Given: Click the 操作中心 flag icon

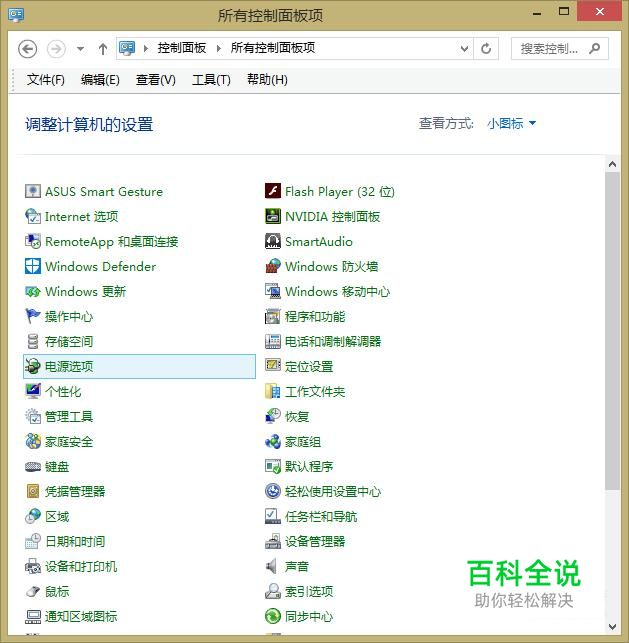Looking at the screenshot, I should 33,316.
